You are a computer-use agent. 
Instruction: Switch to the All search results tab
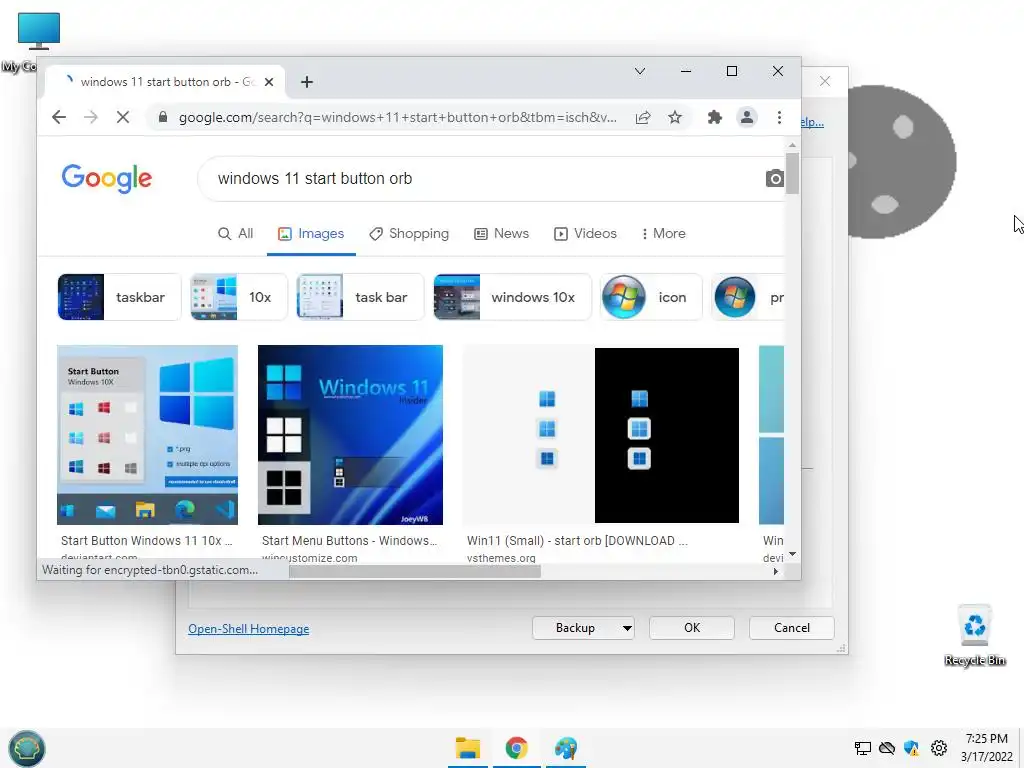click(236, 234)
